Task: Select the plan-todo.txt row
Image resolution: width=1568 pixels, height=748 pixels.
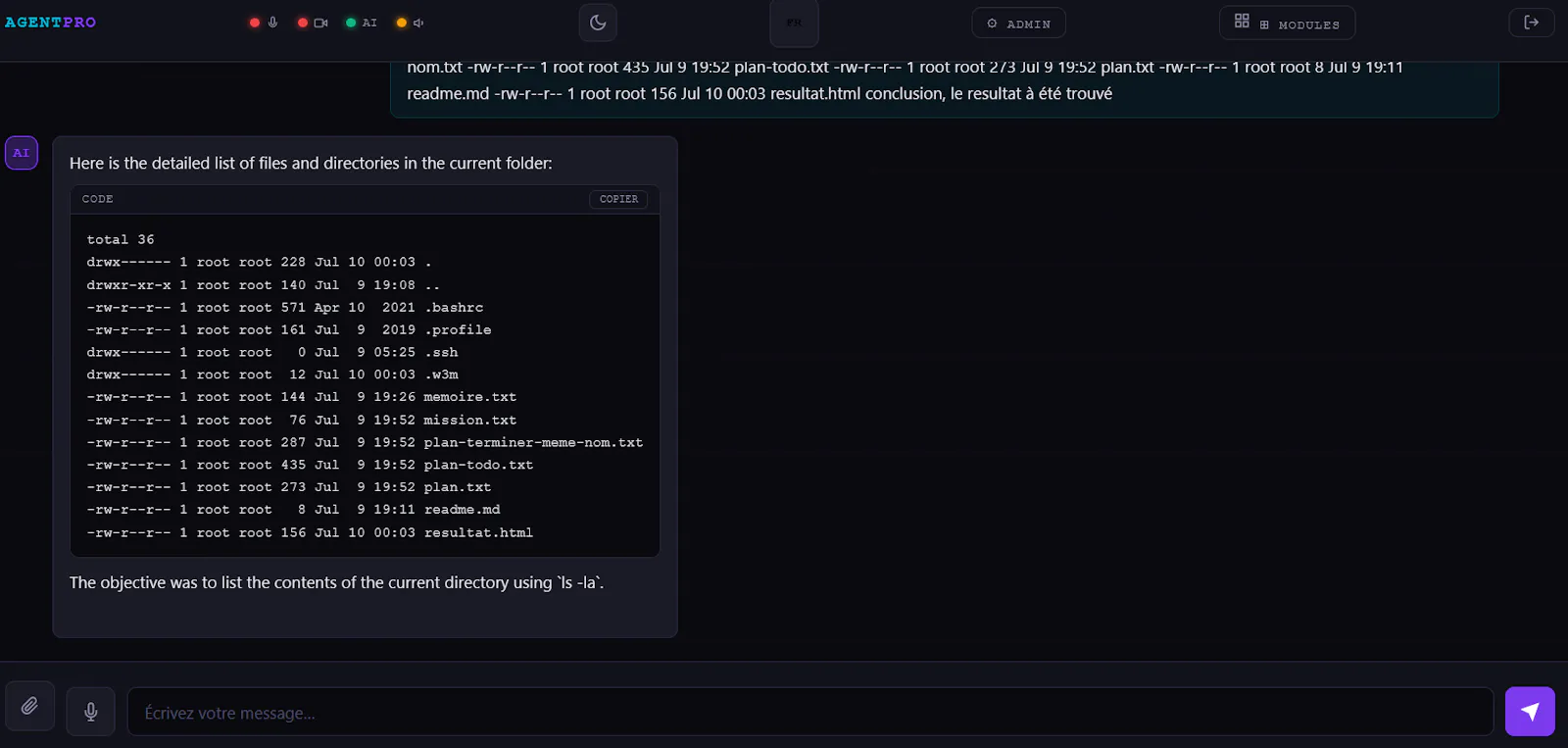Action: click(x=310, y=465)
